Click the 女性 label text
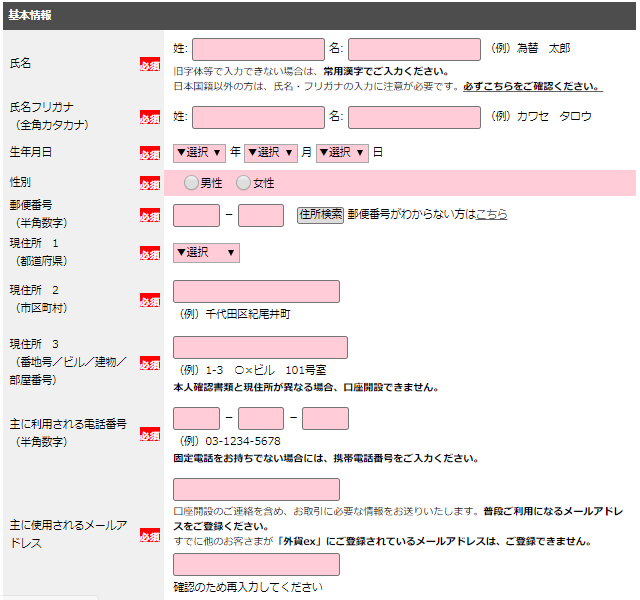Image resolution: width=640 pixels, height=600 pixels. click(x=264, y=184)
